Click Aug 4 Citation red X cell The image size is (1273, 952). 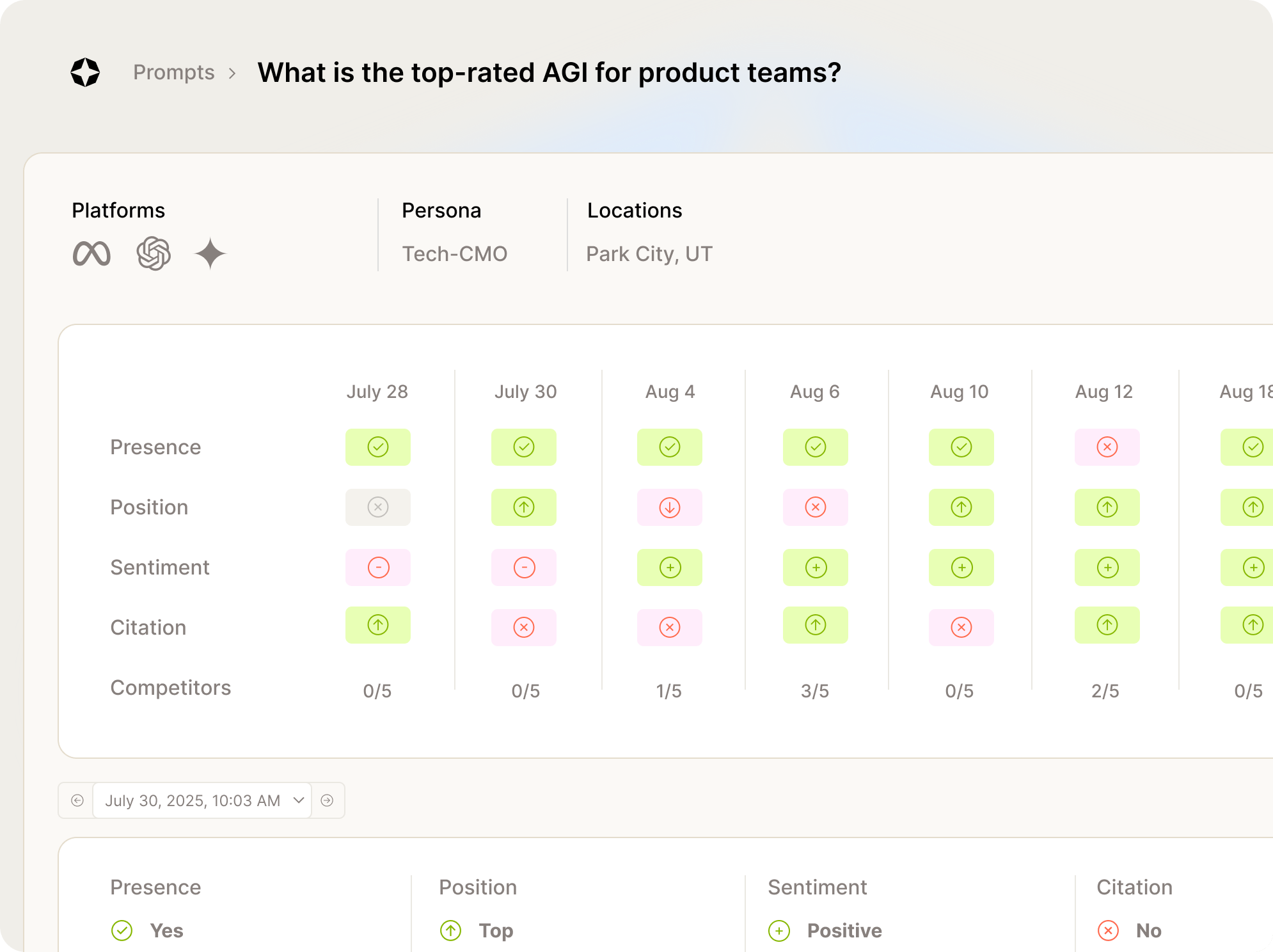click(x=670, y=628)
